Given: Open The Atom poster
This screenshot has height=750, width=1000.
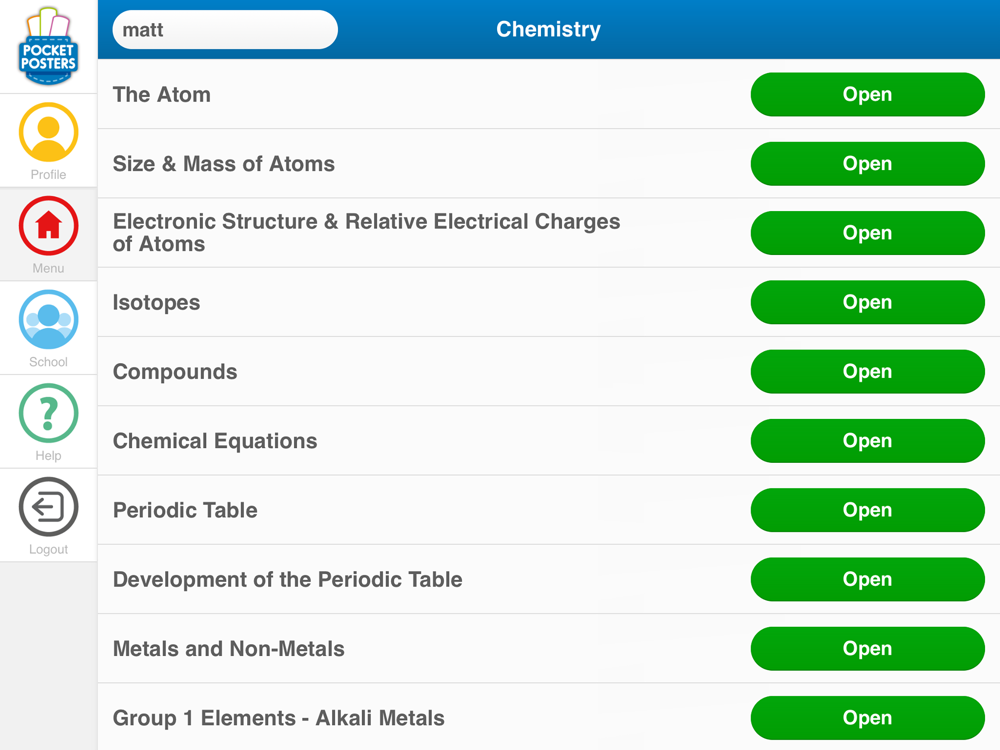Looking at the screenshot, I should [x=867, y=94].
